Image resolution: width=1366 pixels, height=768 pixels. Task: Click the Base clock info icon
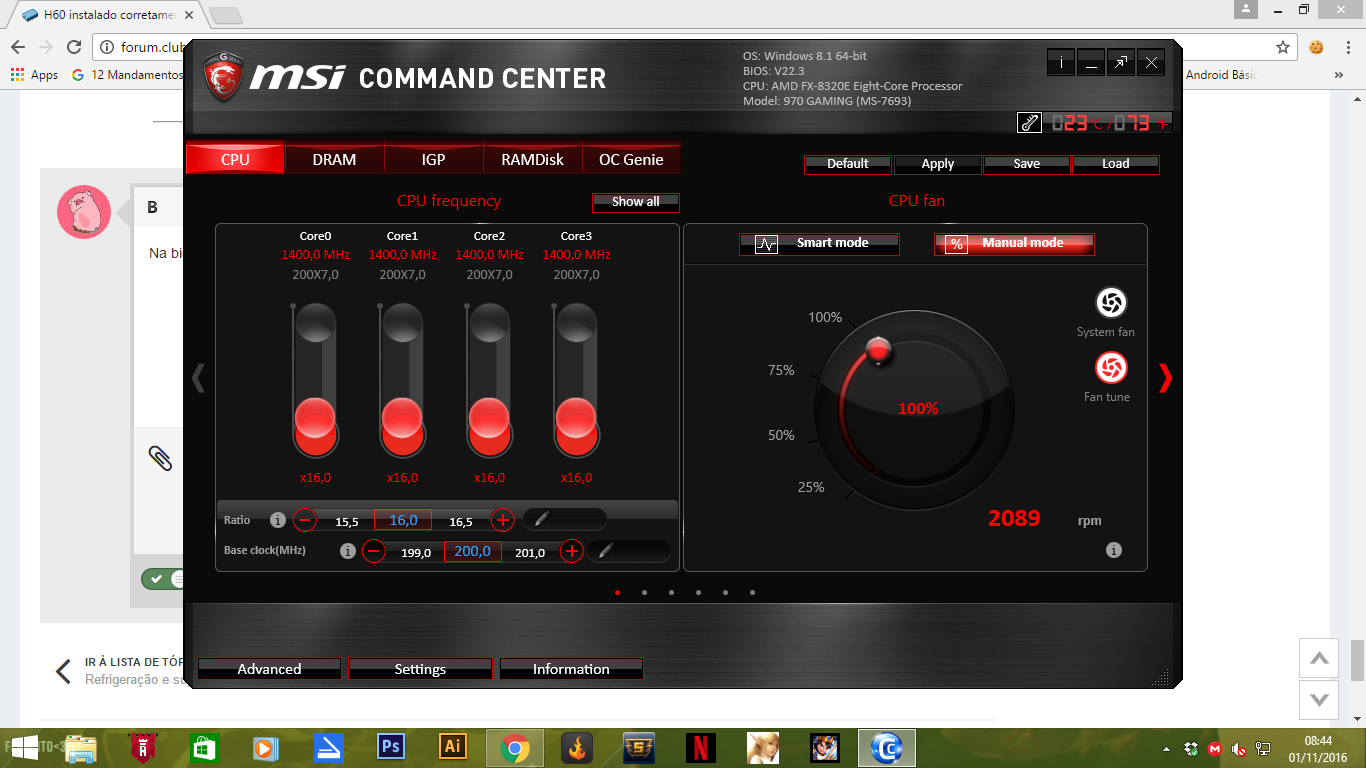[x=348, y=551]
